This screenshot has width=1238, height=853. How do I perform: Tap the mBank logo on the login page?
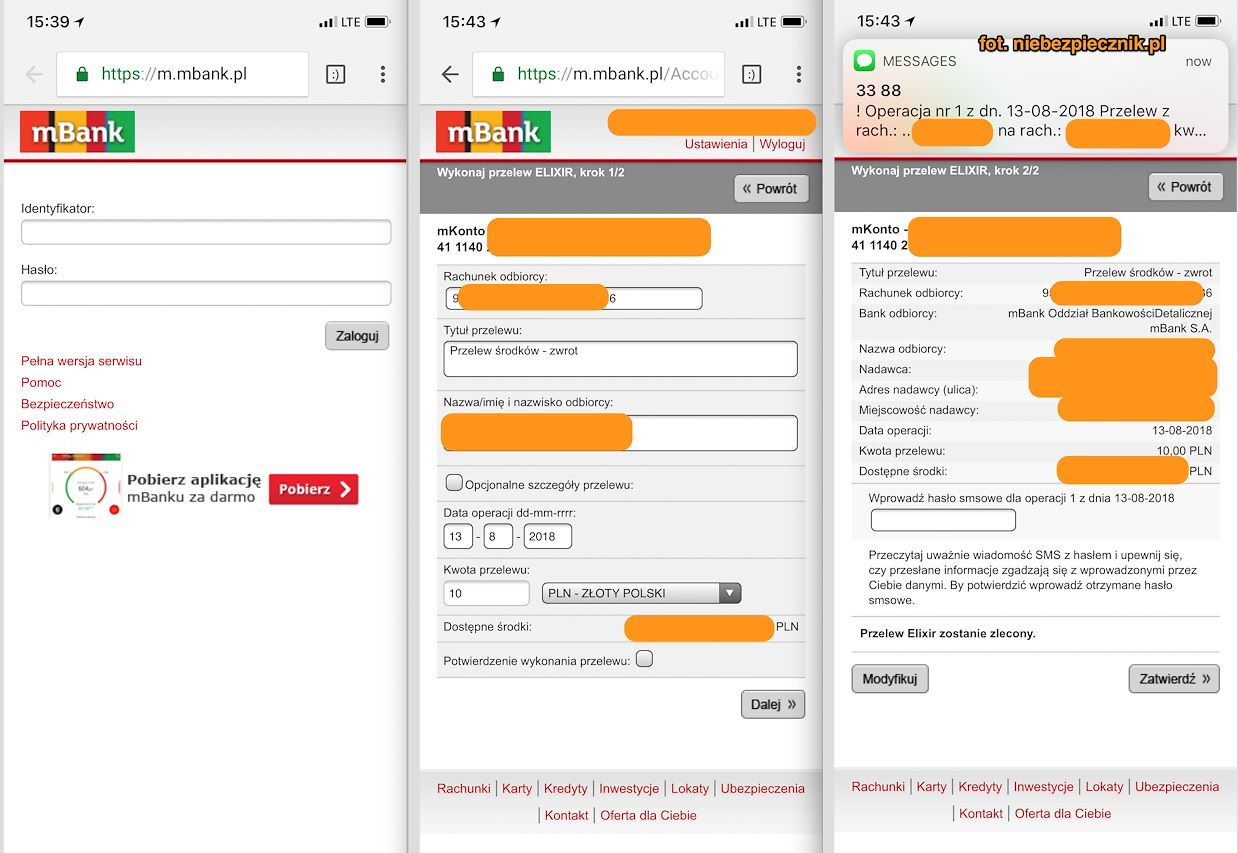click(x=77, y=132)
